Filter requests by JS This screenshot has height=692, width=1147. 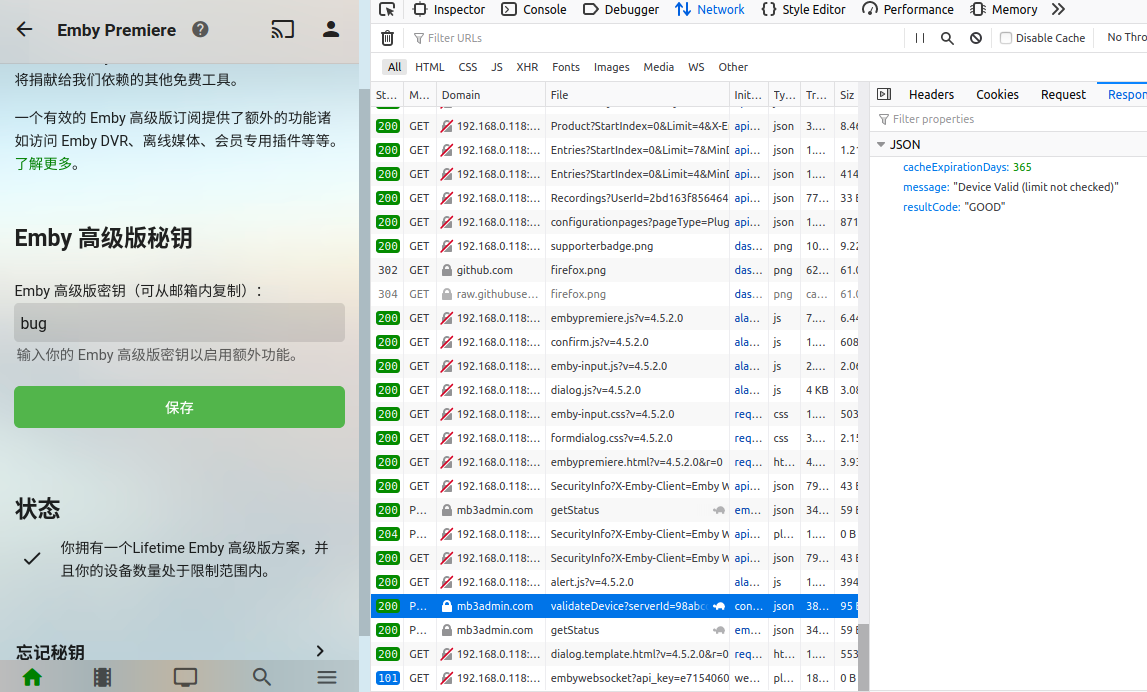tap(497, 67)
